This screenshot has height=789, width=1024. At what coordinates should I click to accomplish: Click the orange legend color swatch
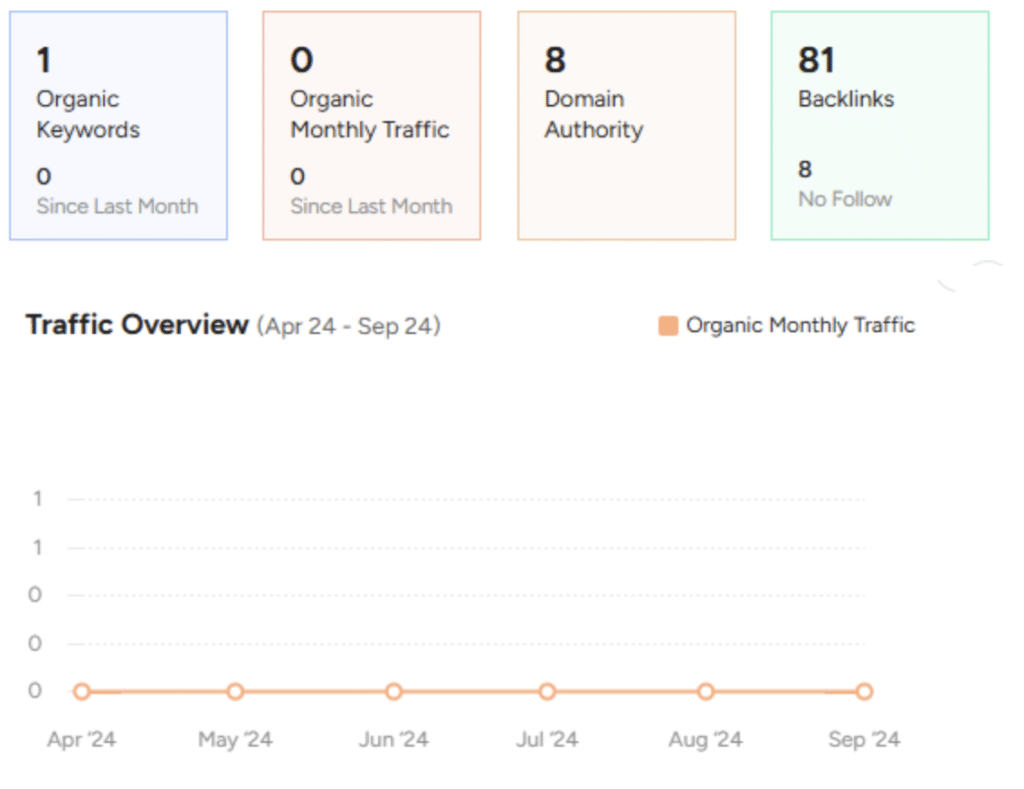(668, 326)
